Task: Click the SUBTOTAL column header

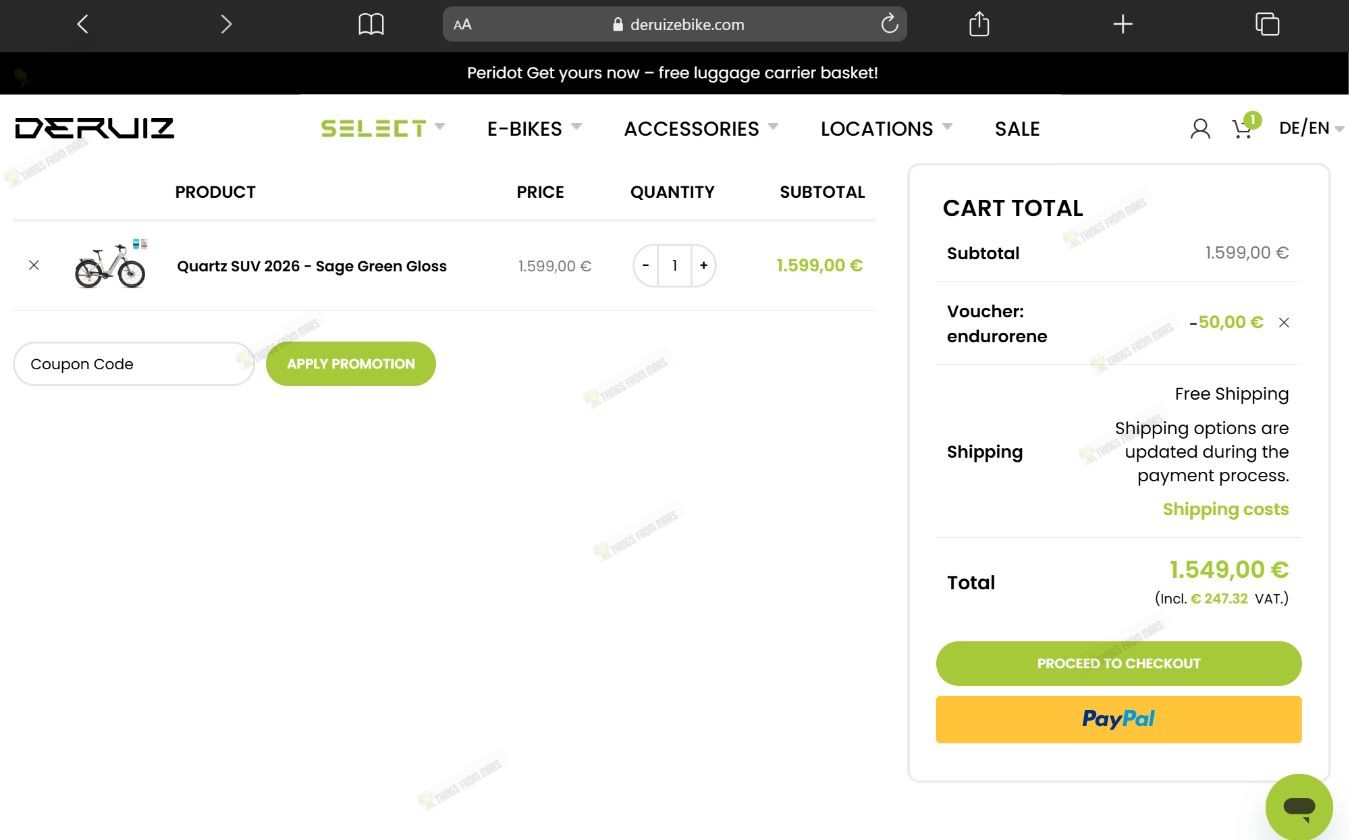Action: 822,192
